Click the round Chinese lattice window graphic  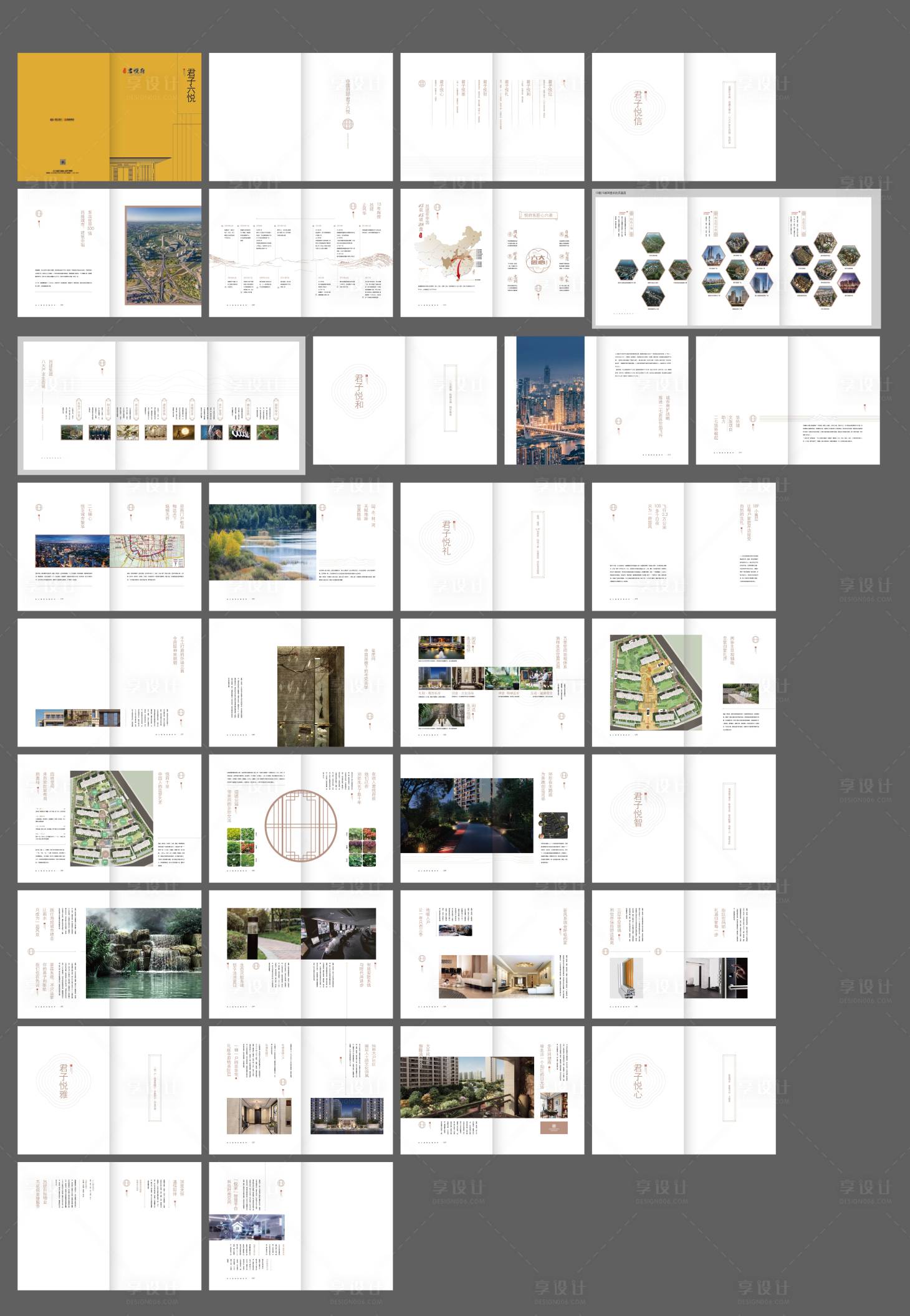tap(300, 824)
